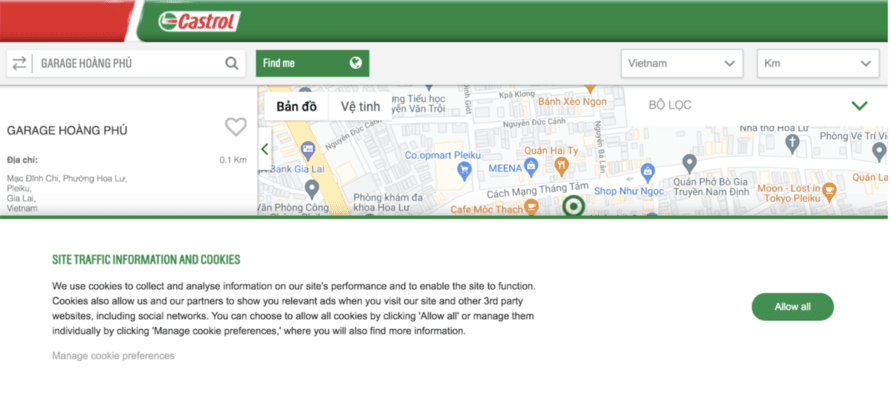Click the Quán Phở Bò Gia Truyền pin
The width and height of the screenshot is (891, 398).
tap(689, 163)
